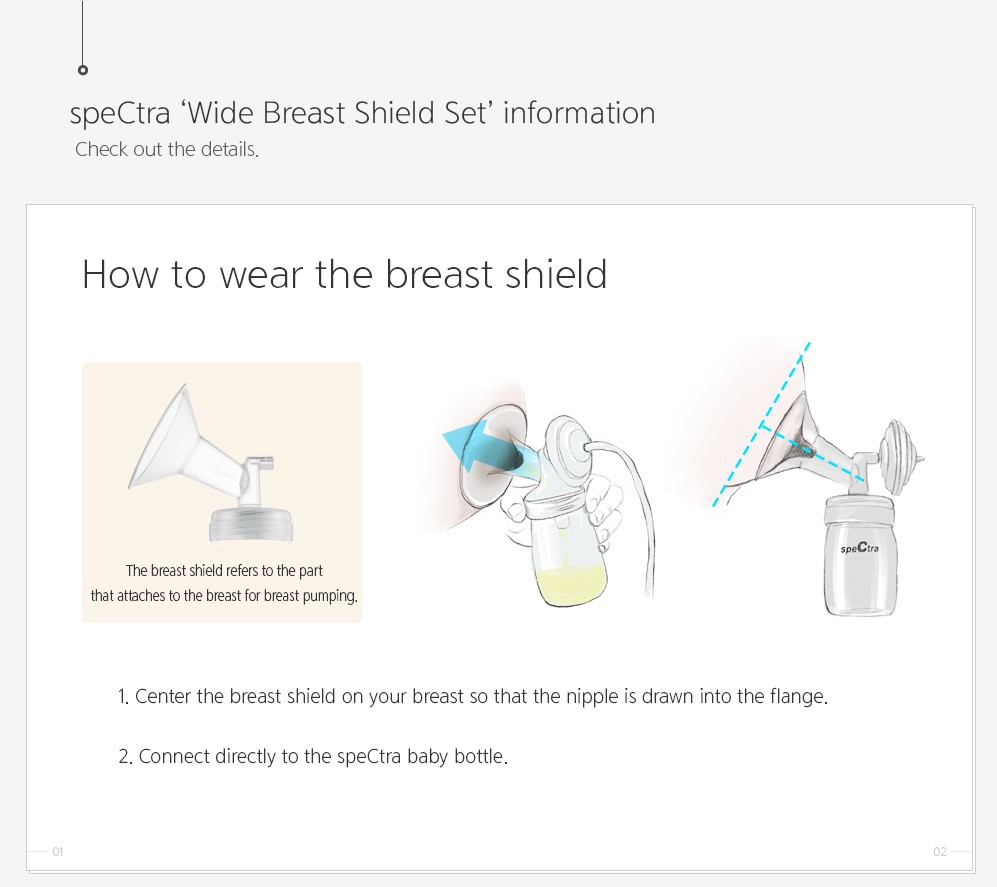Click 'Check out the details.' subtitle

[x=167, y=149]
